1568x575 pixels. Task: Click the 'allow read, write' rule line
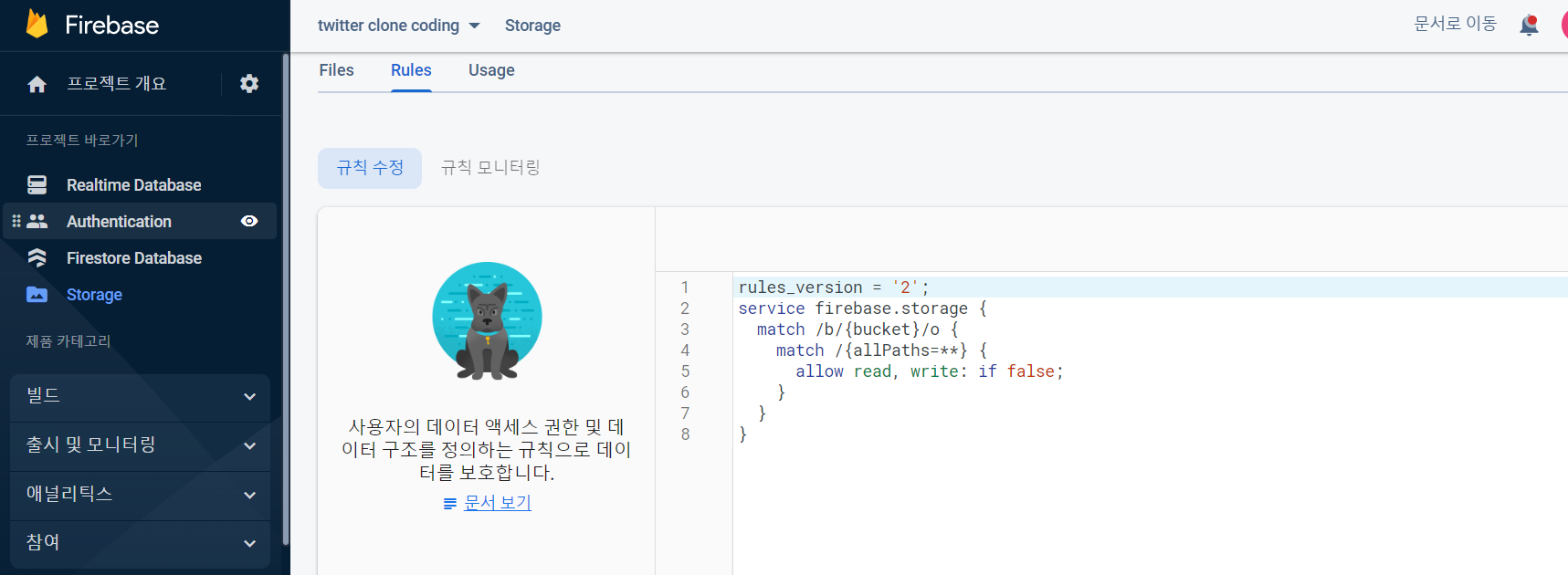click(929, 371)
